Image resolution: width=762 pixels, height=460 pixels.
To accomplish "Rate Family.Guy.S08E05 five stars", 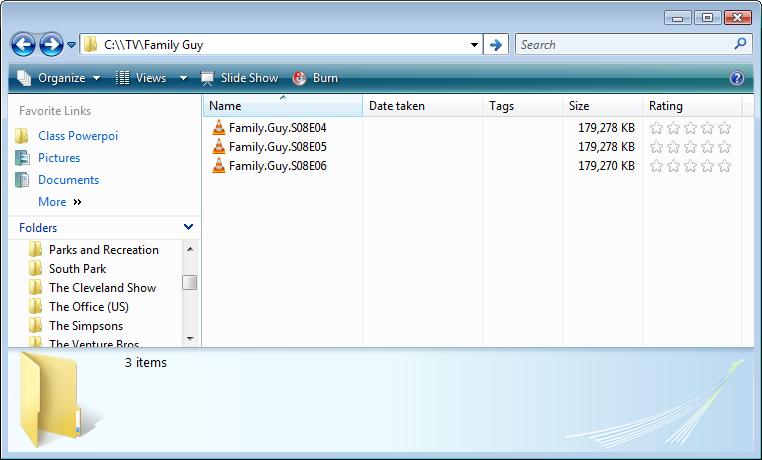I will 725,147.
